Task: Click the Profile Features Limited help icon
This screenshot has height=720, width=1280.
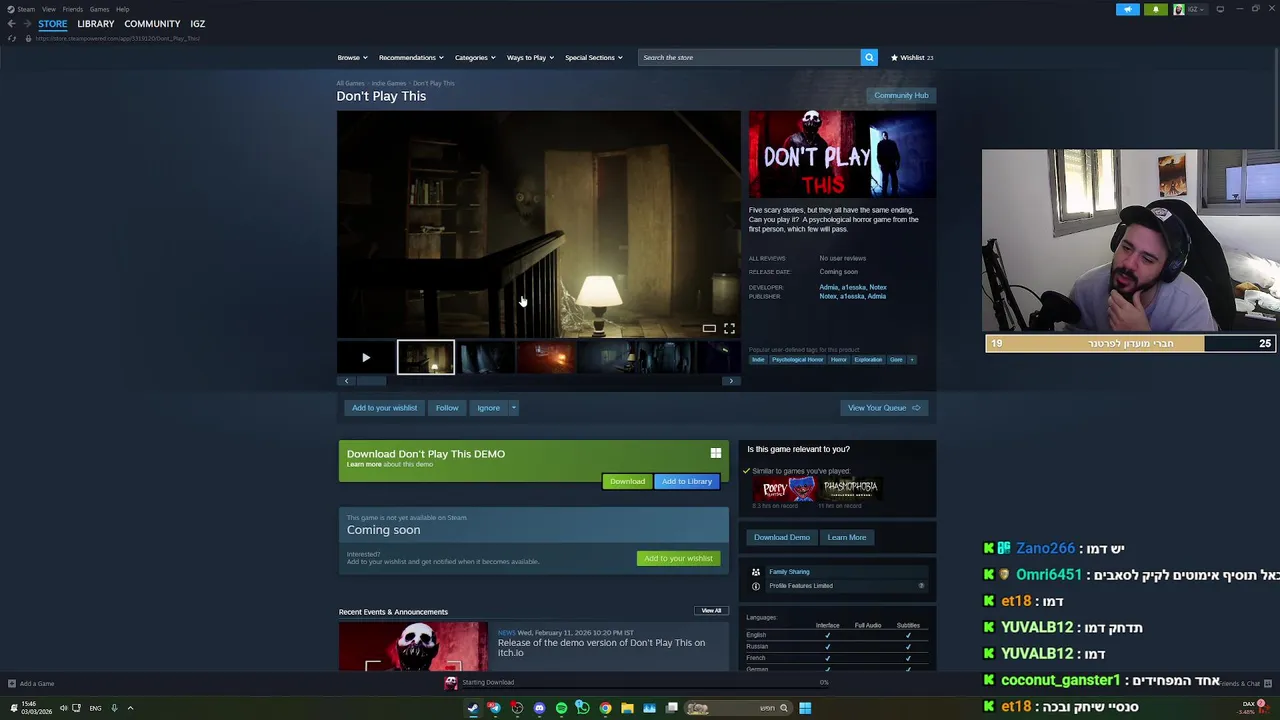Action: coord(921,586)
